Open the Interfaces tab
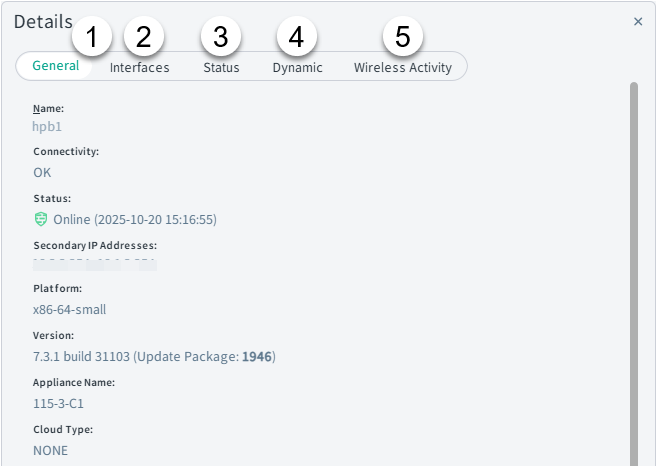This screenshot has width=657, height=466. 140,67
